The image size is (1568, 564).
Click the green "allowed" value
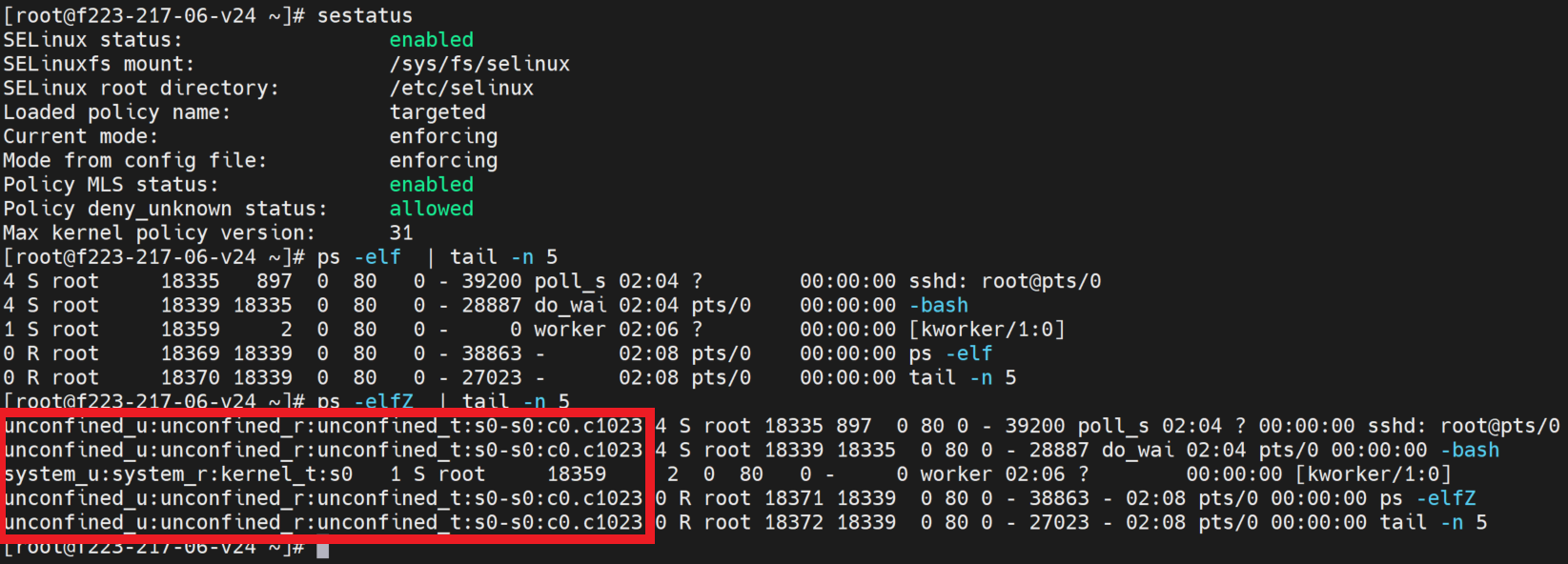tap(431, 209)
